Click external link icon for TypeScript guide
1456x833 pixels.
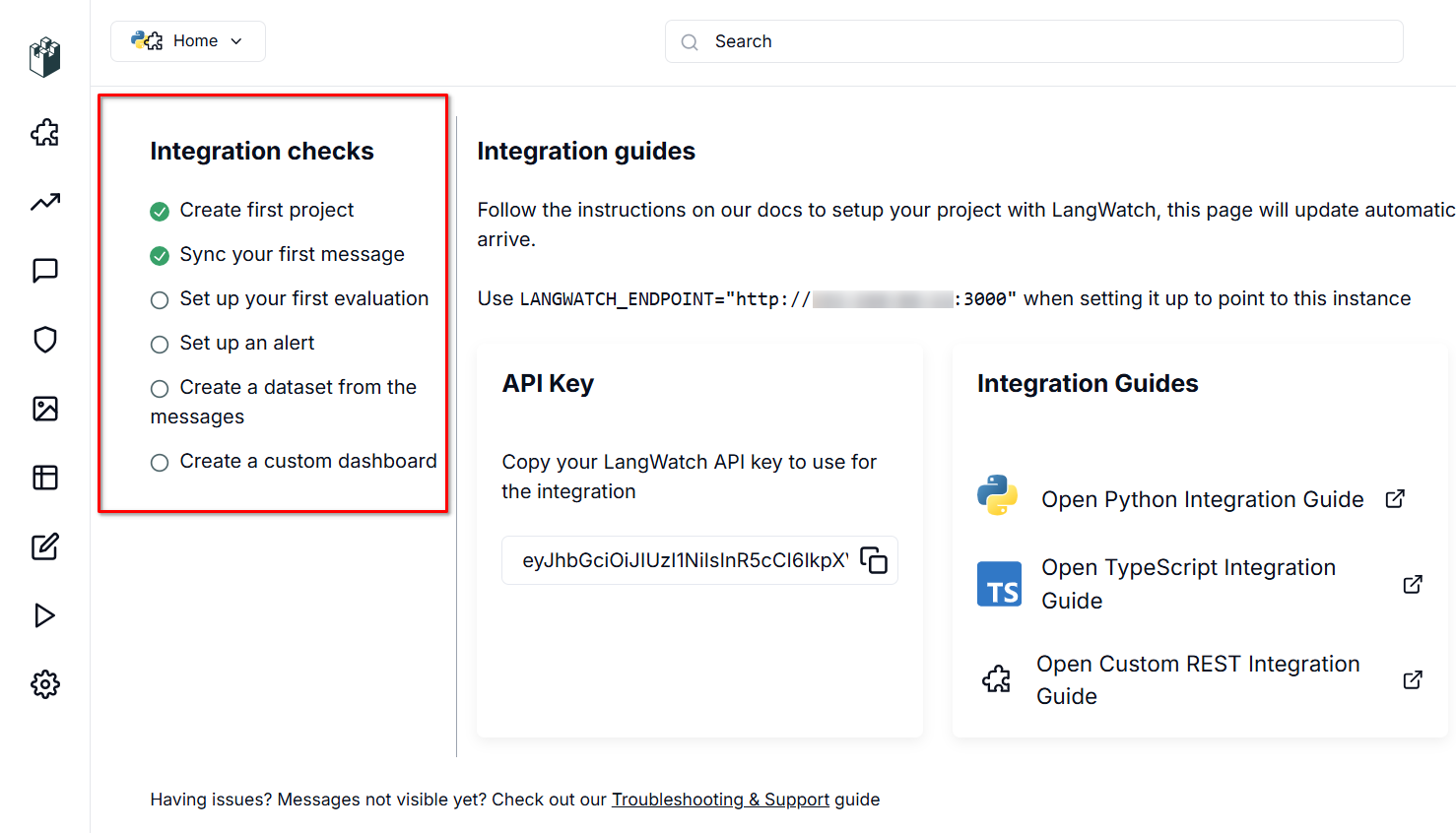[1413, 584]
